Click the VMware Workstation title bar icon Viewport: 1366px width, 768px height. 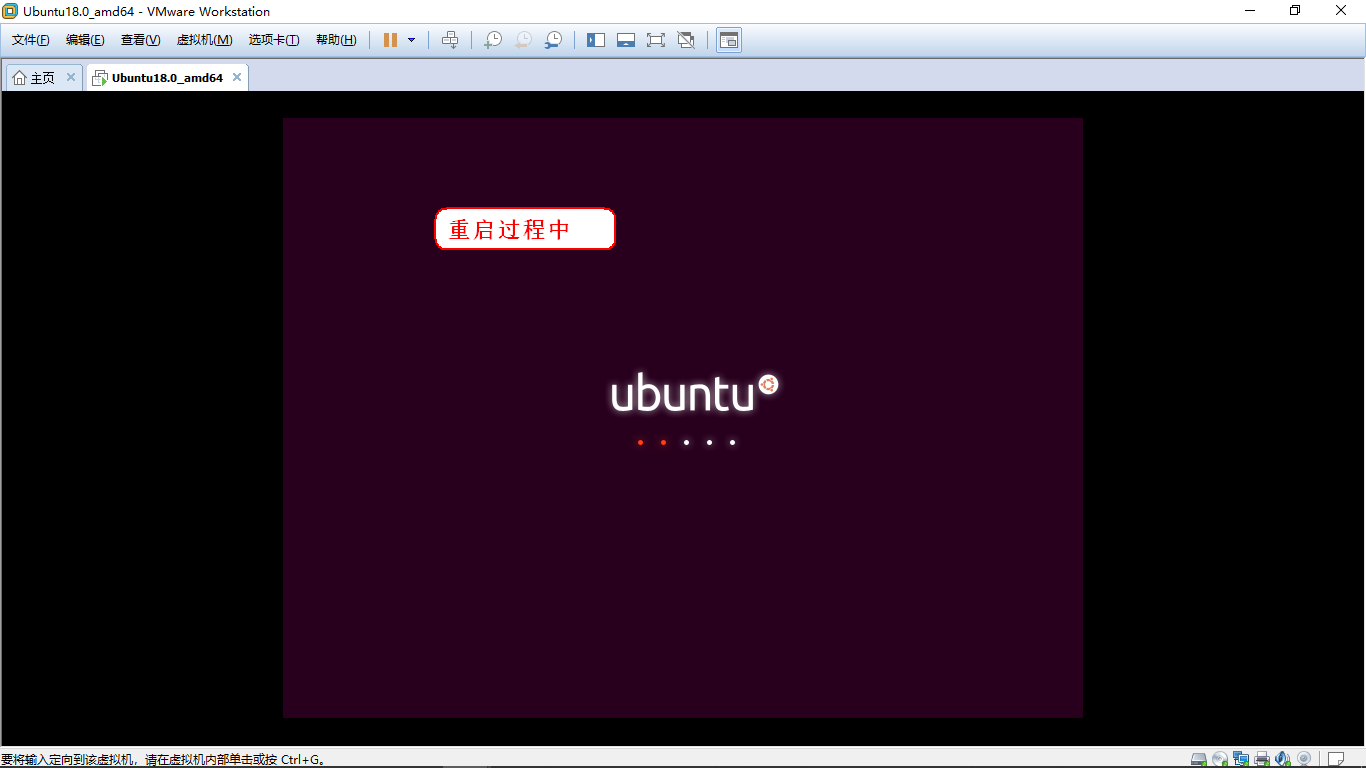tap(10, 11)
